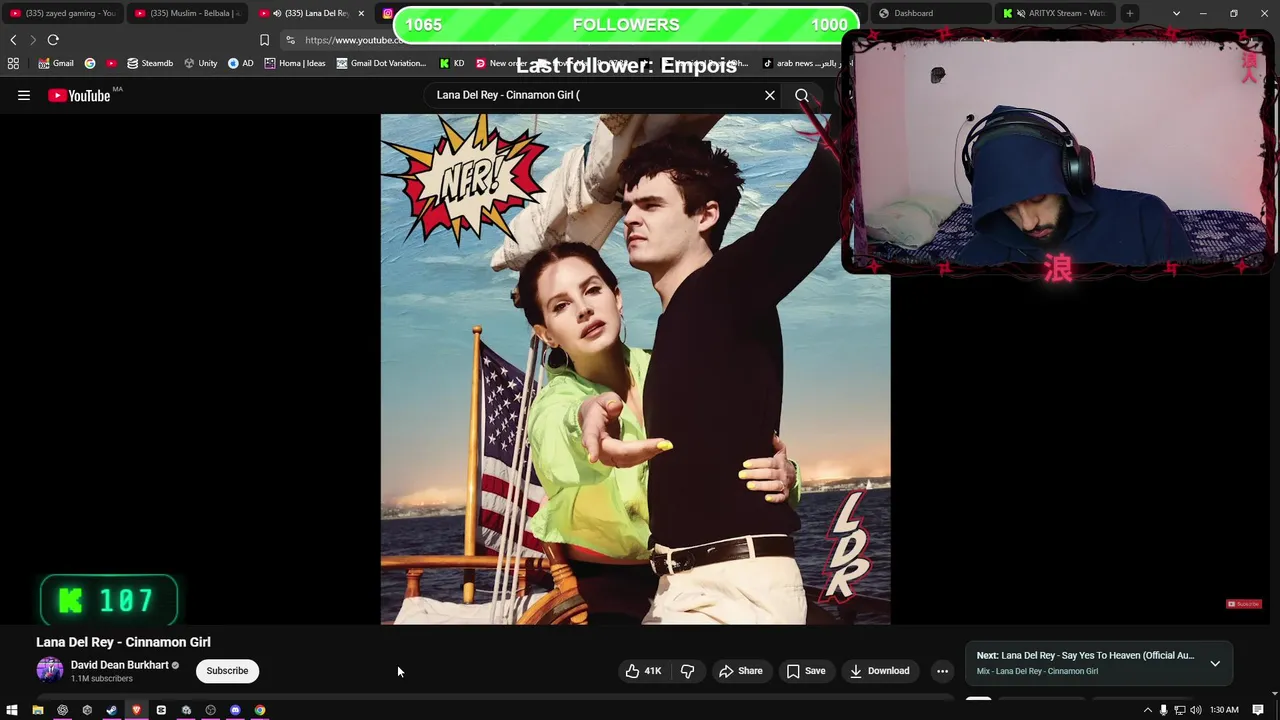
Task: Open the microphone tray icon
Action: point(1163,710)
